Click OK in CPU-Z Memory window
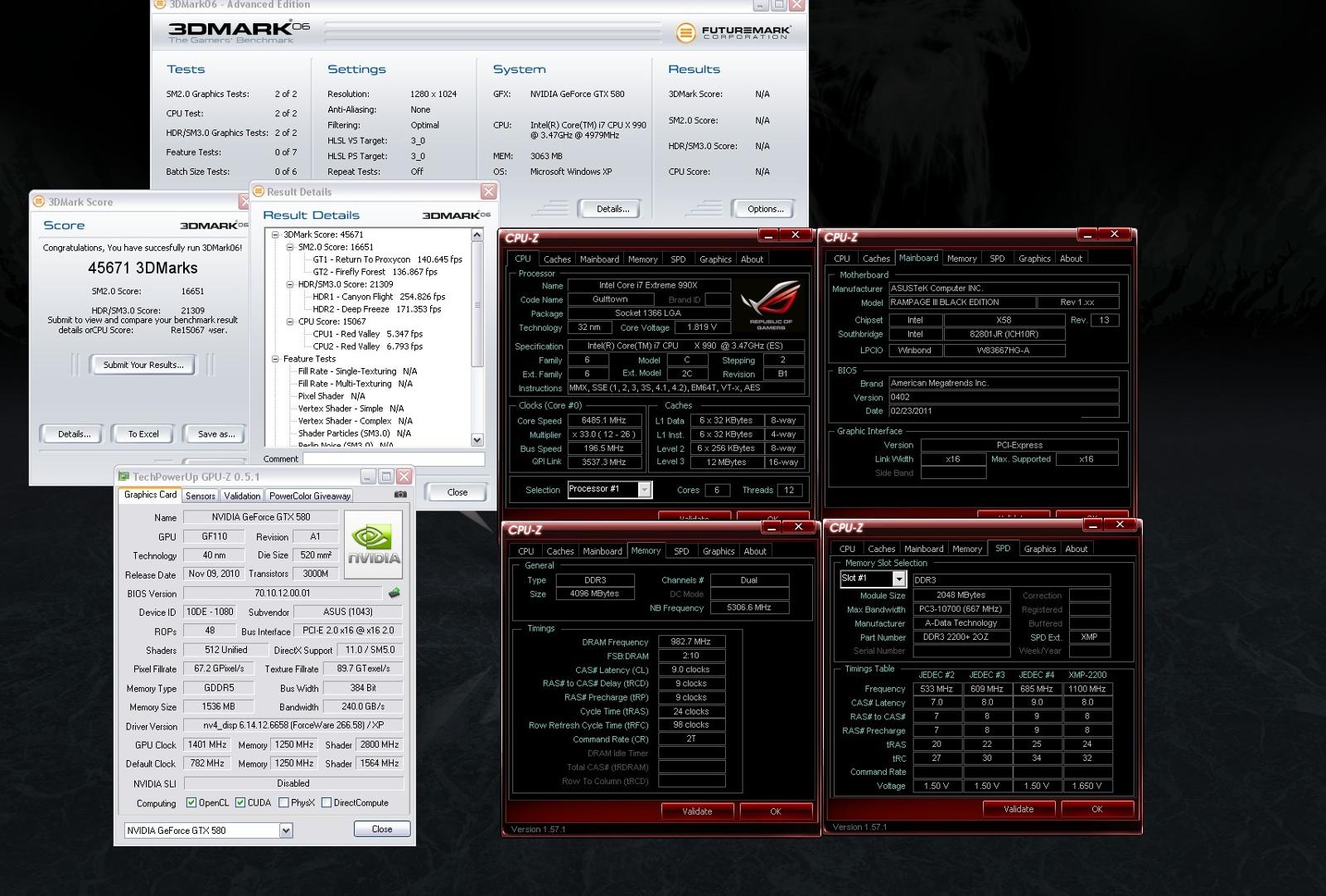Image resolution: width=1326 pixels, height=896 pixels. 776,811
